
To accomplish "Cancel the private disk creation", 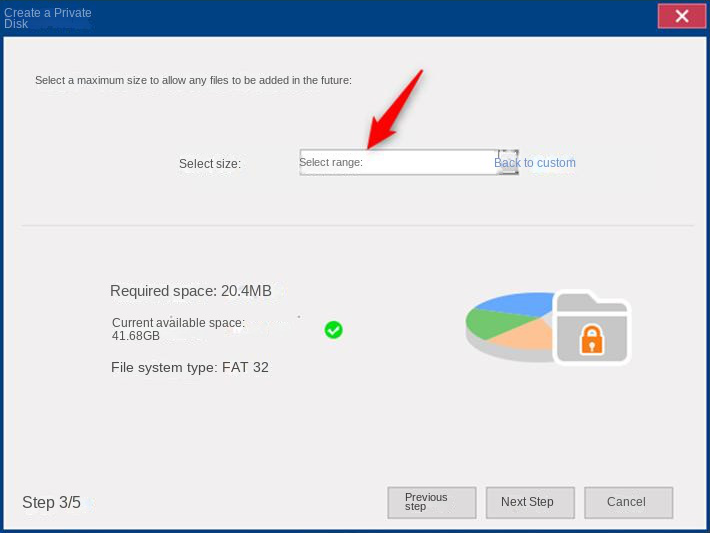I will [x=628, y=502].
